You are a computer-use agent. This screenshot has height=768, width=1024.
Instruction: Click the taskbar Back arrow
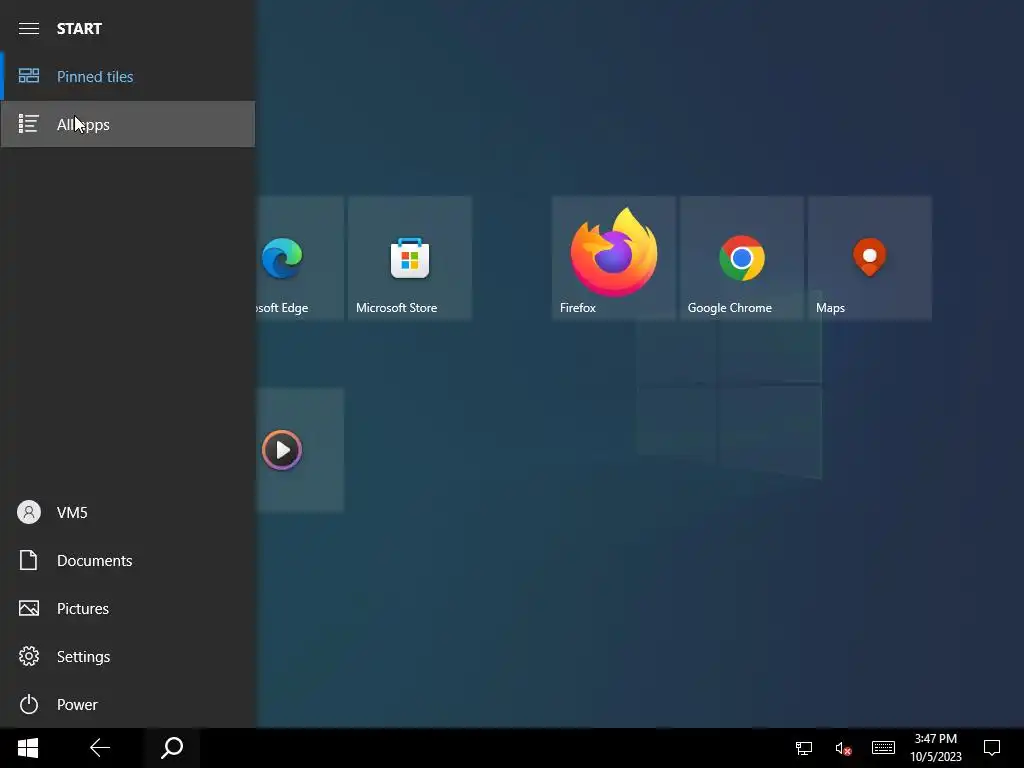click(100, 748)
